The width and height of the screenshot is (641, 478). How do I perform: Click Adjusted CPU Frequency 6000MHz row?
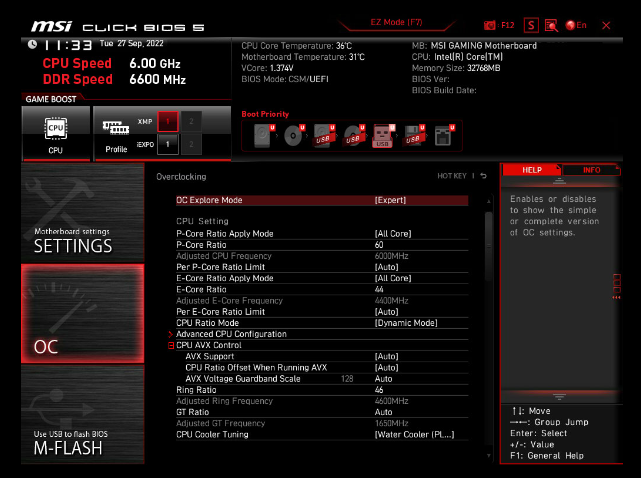coord(322,256)
